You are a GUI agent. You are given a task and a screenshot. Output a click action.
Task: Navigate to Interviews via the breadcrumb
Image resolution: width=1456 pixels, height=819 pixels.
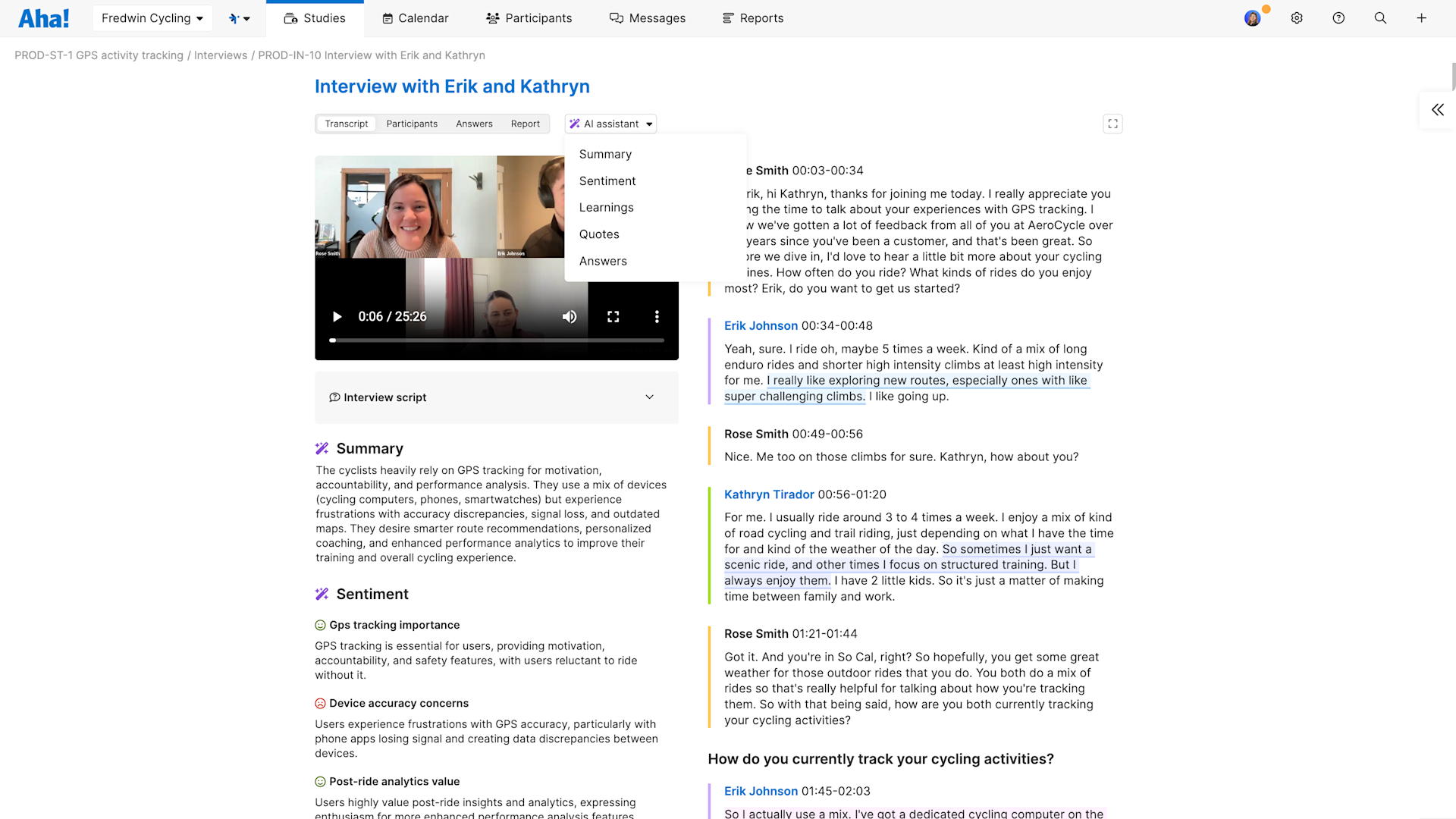(221, 55)
